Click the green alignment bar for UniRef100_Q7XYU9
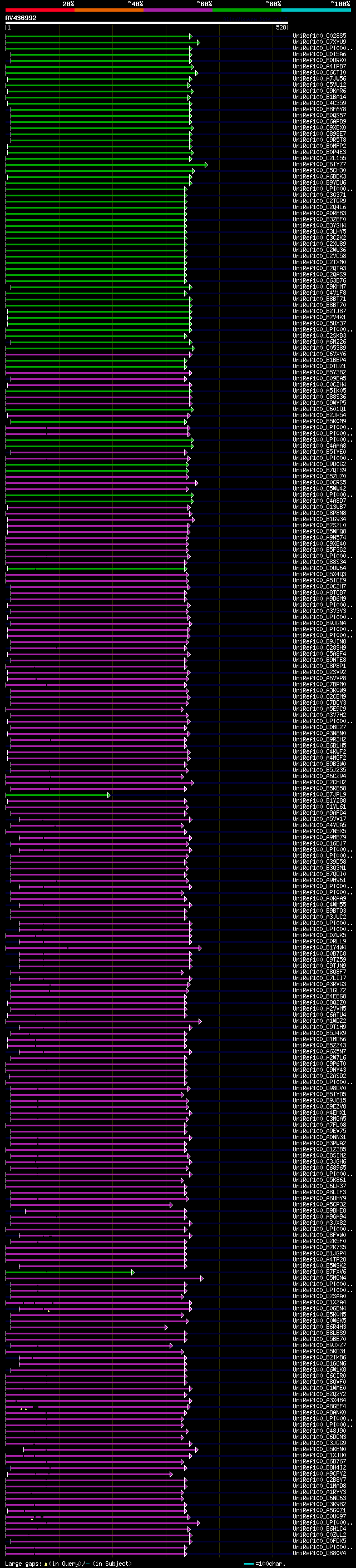Viewport: 356px width, 1568px height. (x=103, y=42)
